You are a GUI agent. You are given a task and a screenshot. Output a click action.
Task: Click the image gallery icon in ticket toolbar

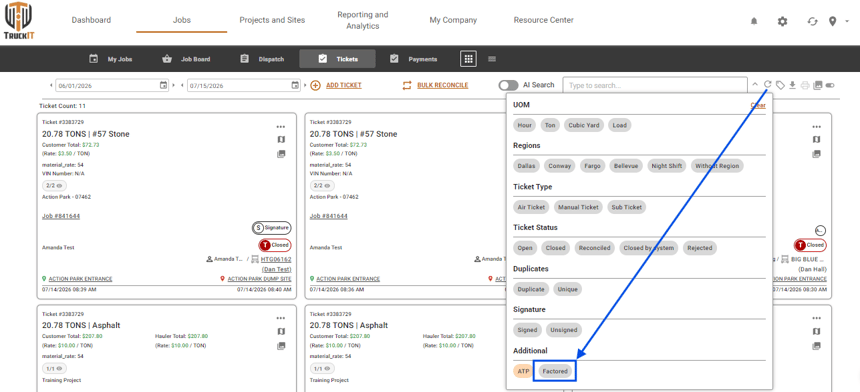pyautogui.click(x=818, y=85)
